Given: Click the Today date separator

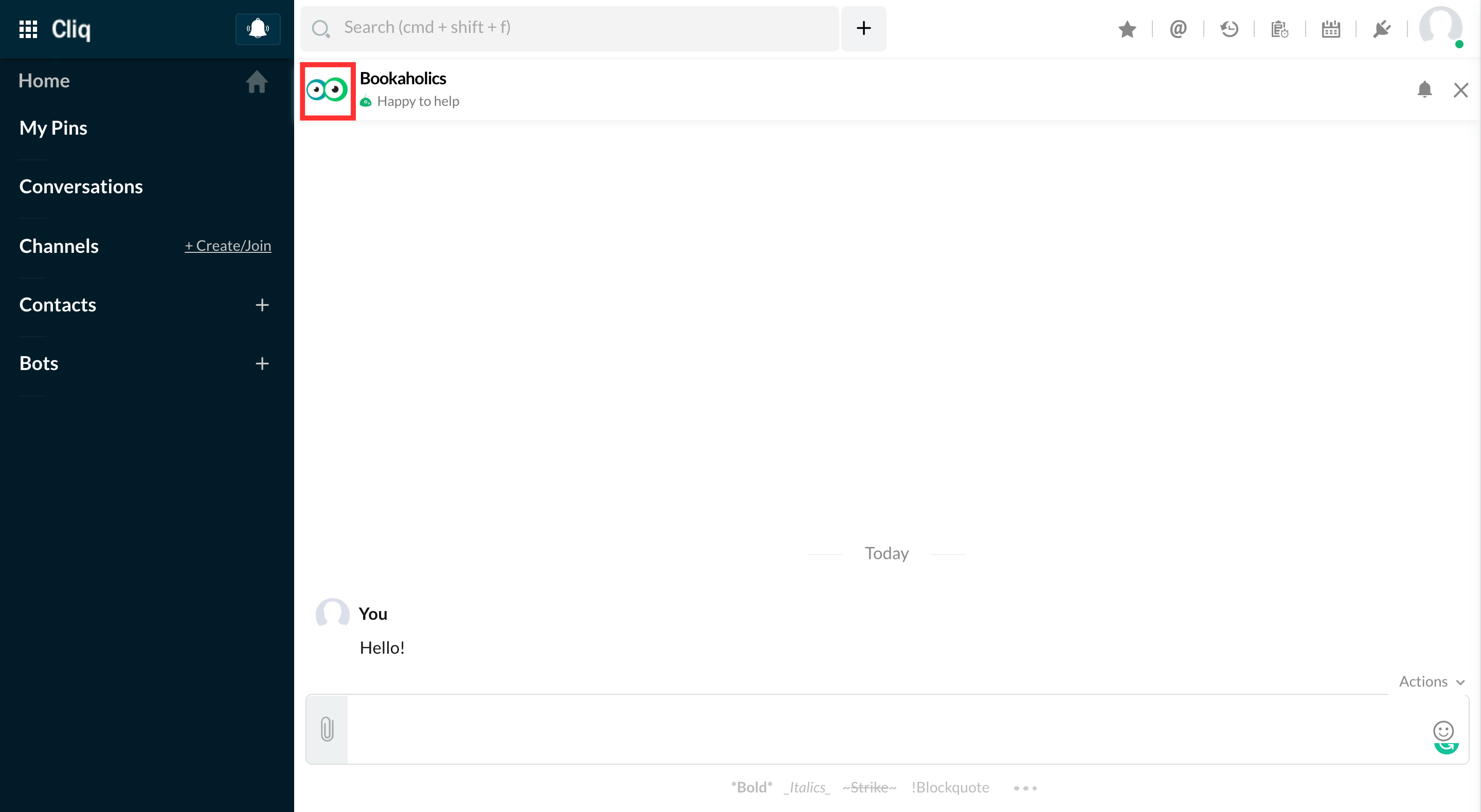Looking at the screenshot, I should point(887,553).
